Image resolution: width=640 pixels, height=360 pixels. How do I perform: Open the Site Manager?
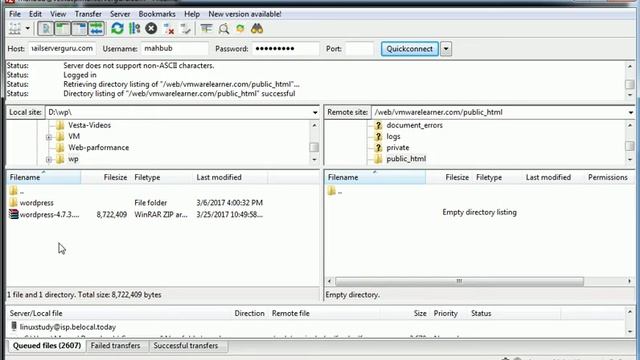pyautogui.click(x=15, y=29)
